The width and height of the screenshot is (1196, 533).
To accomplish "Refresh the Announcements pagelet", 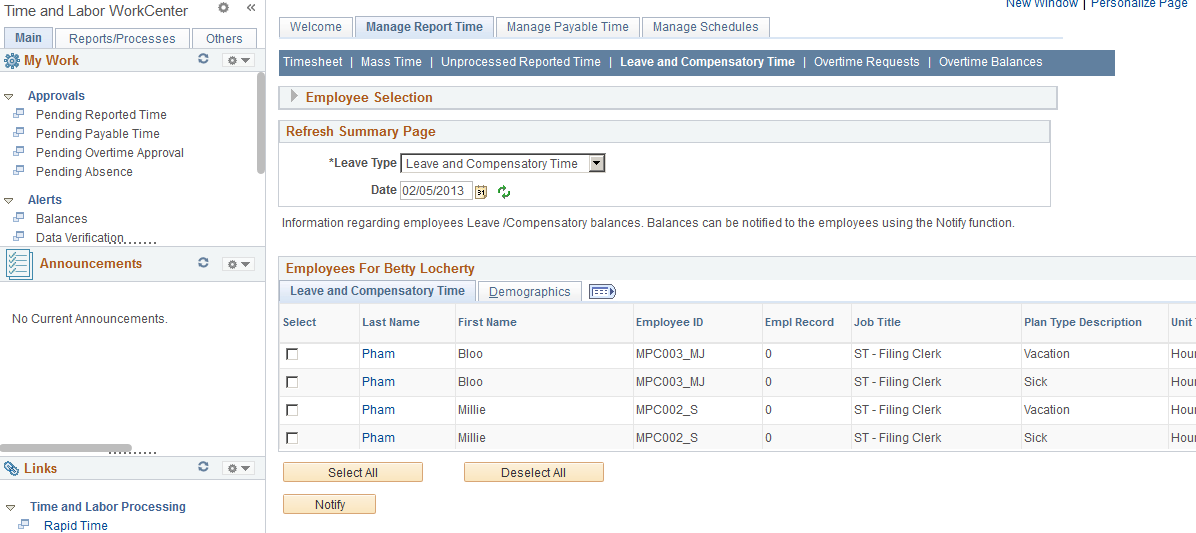I will 203,262.
